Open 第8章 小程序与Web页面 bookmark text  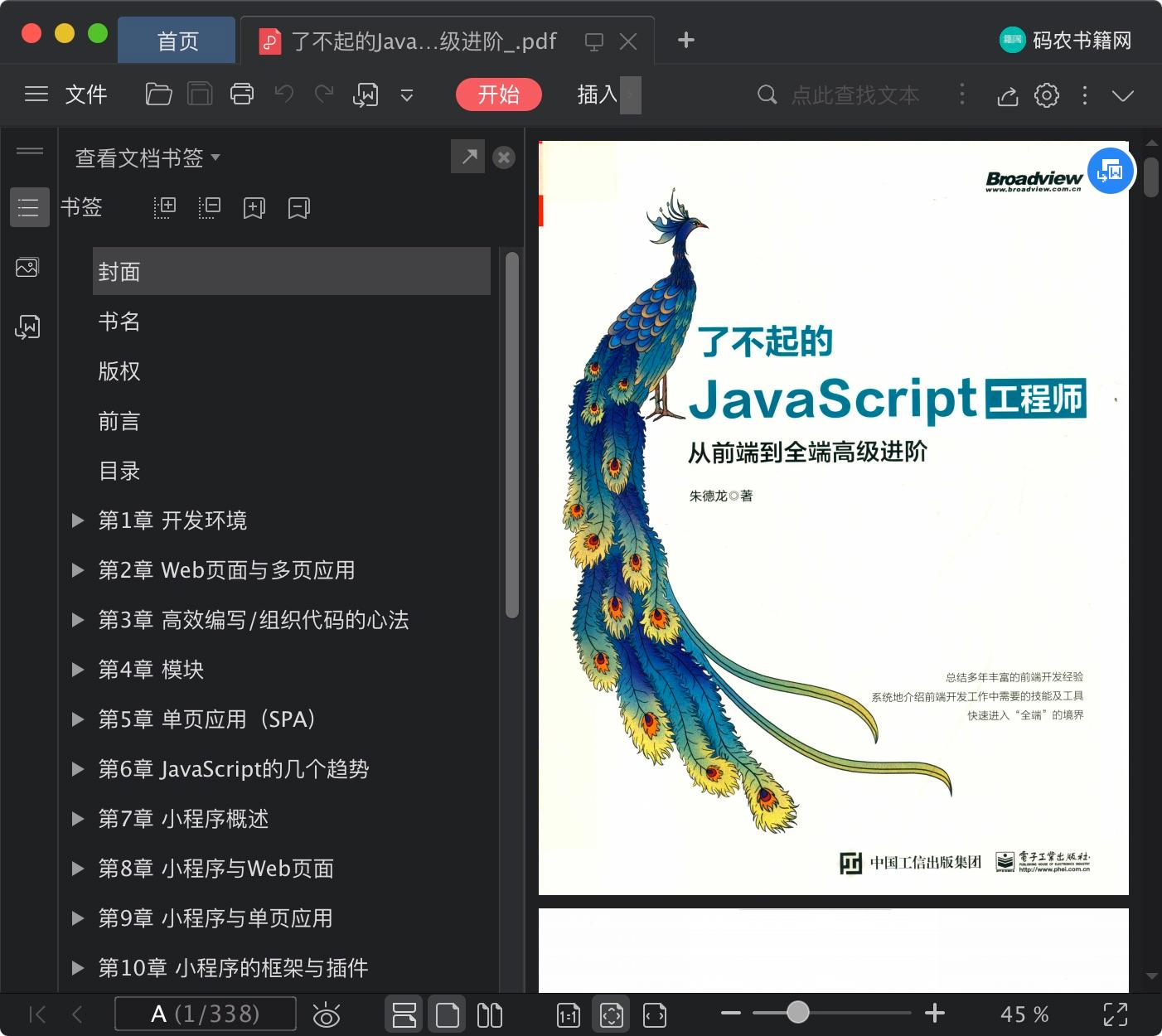tap(215, 869)
